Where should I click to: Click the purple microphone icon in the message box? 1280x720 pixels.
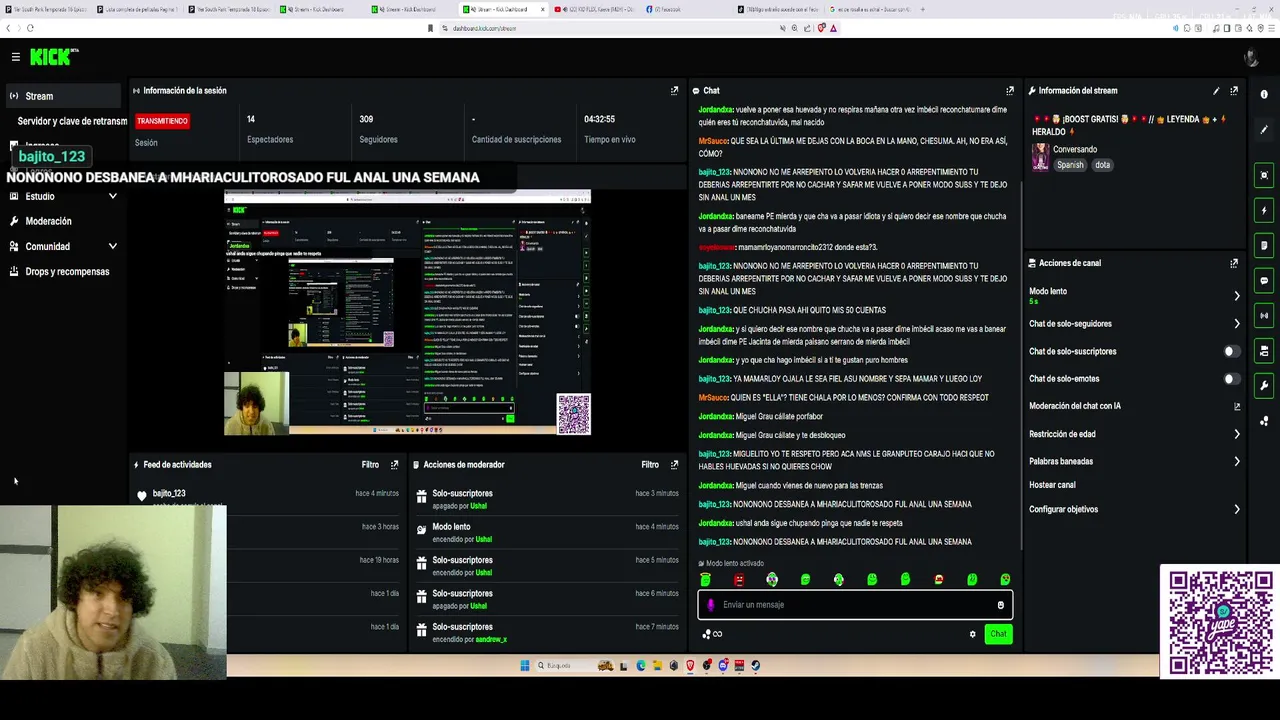[711, 604]
